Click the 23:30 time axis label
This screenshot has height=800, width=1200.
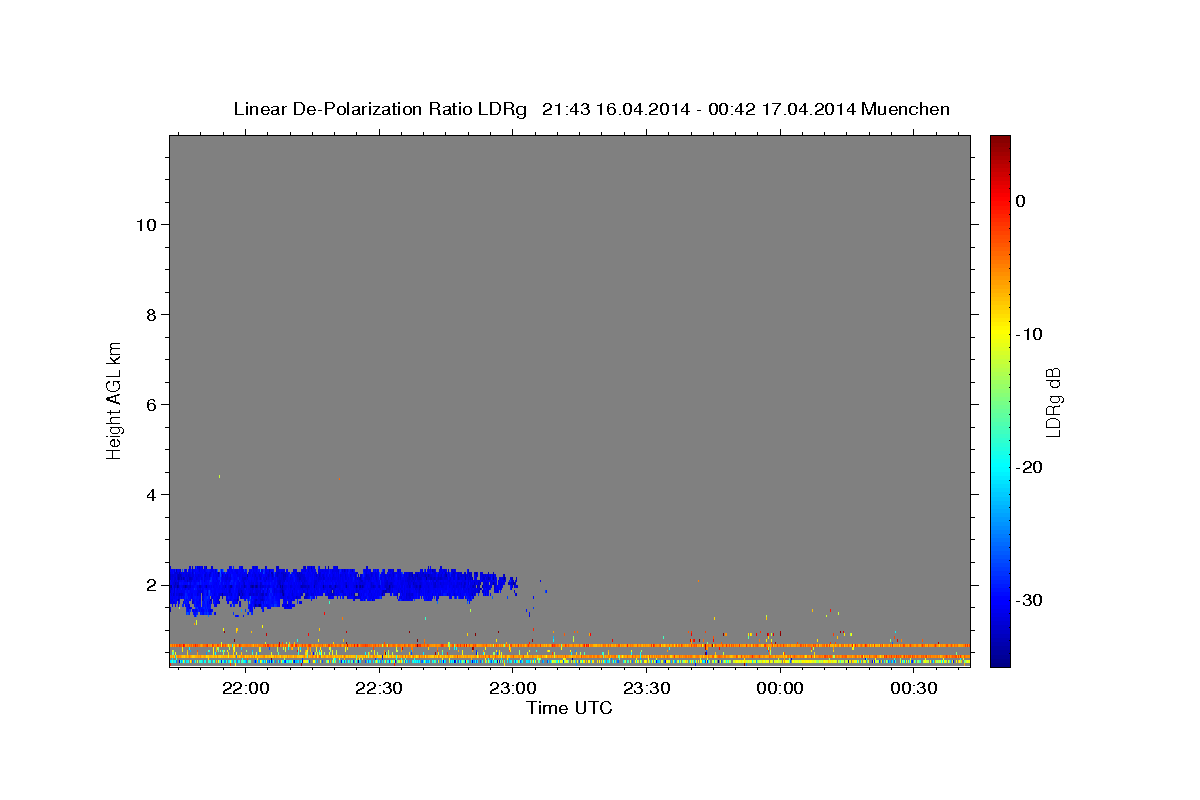pos(646,688)
